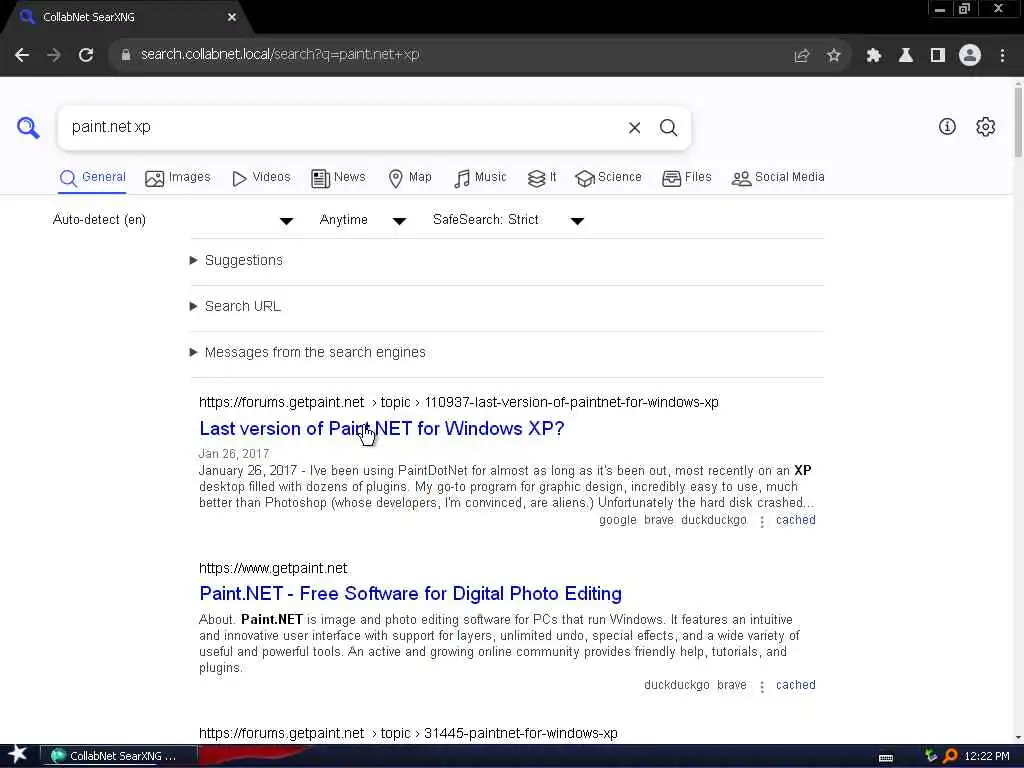
Task: Open the profile avatar menu
Action: 969,56
